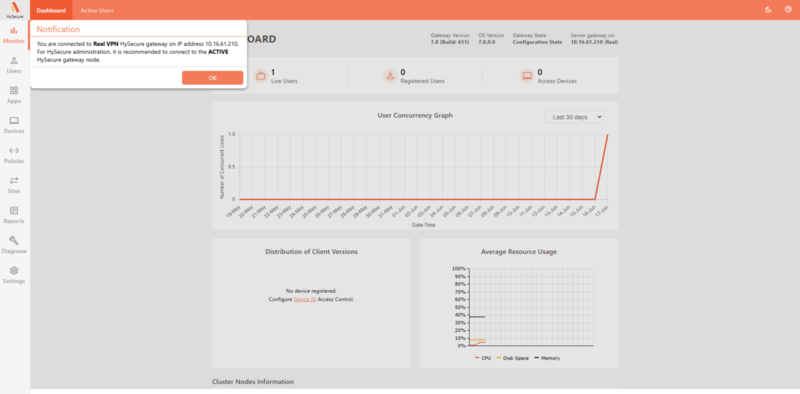Click the Average Resource Usage title
Viewport: 800px width, 394px height.
519,252
